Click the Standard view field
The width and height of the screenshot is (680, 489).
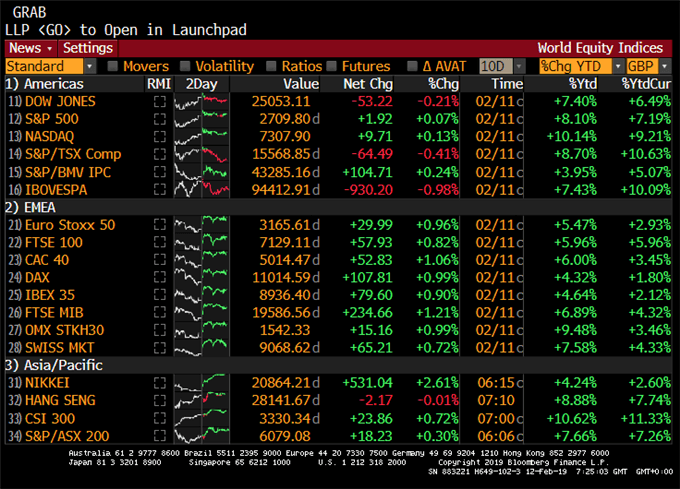(x=44, y=66)
